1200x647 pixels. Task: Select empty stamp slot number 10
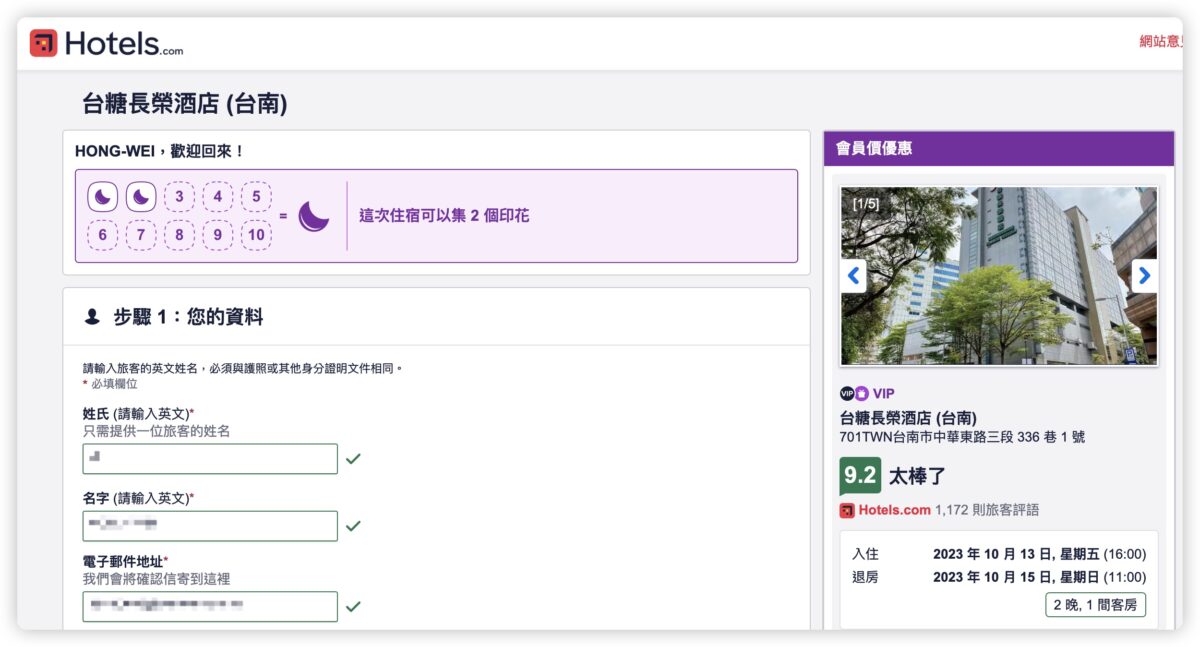pos(256,235)
